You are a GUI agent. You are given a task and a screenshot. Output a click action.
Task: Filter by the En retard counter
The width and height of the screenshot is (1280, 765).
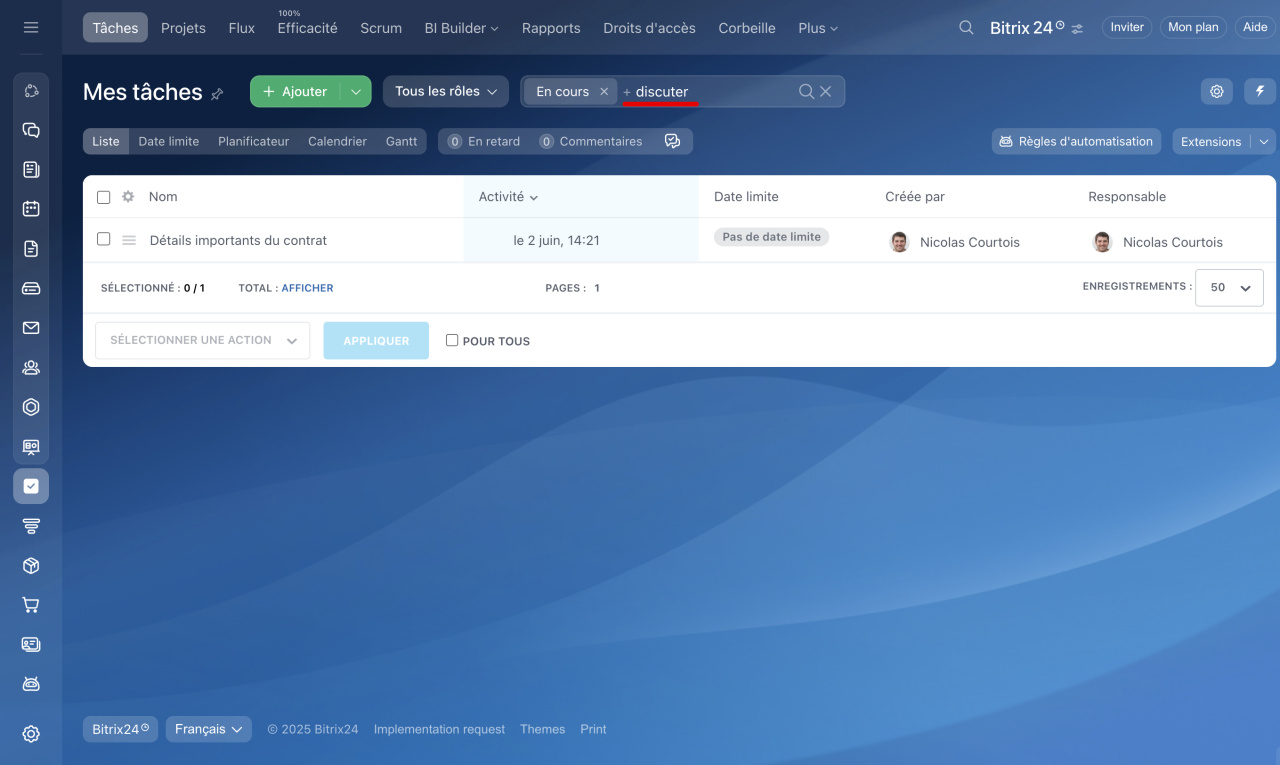pyautogui.click(x=484, y=141)
